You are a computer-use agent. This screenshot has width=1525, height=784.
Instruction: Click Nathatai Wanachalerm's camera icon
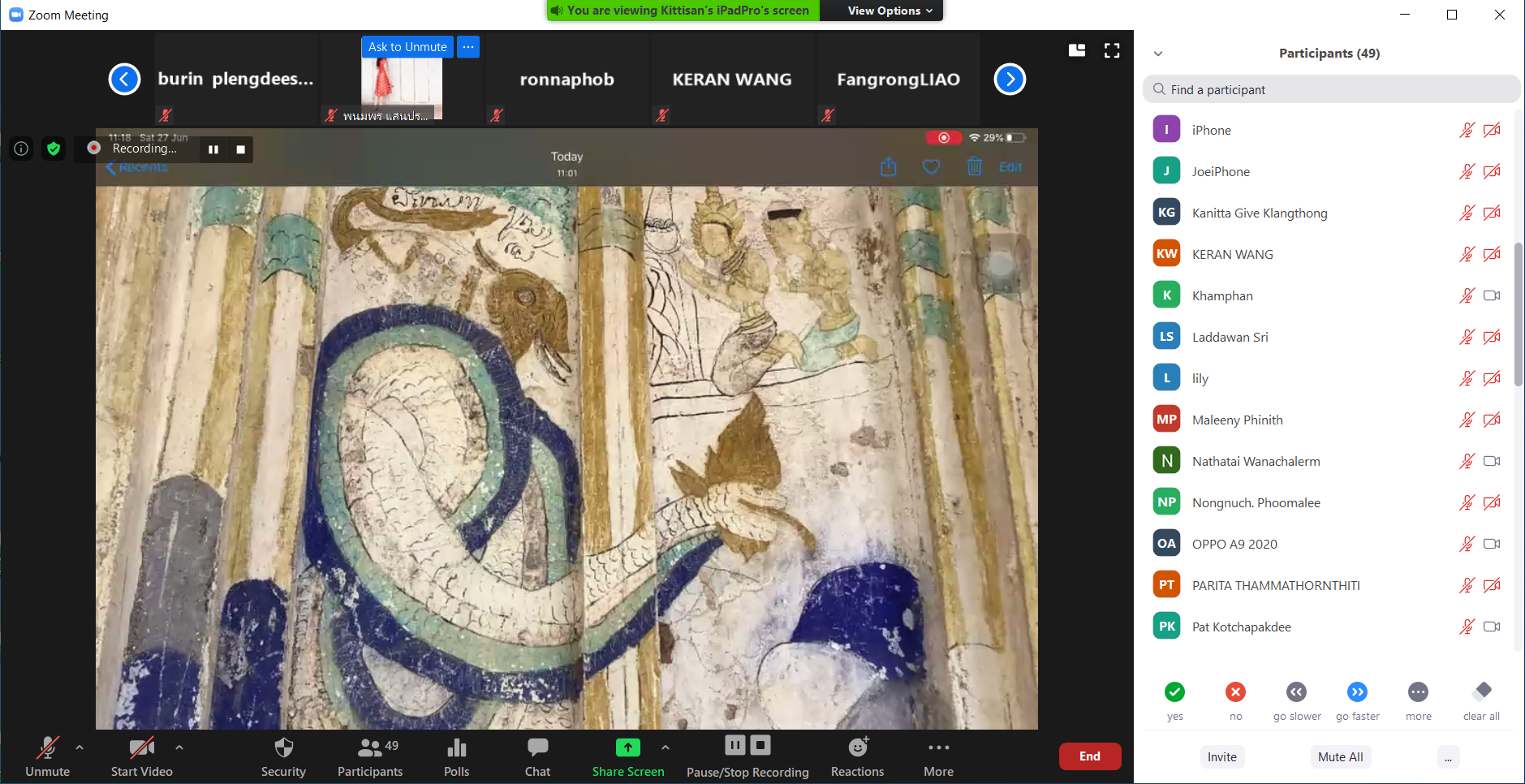(x=1492, y=461)
